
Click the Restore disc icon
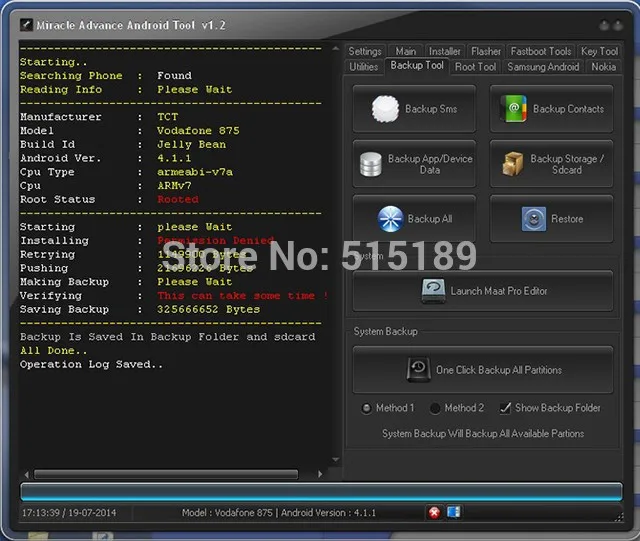pyautogui.click(x=533, y=219)
